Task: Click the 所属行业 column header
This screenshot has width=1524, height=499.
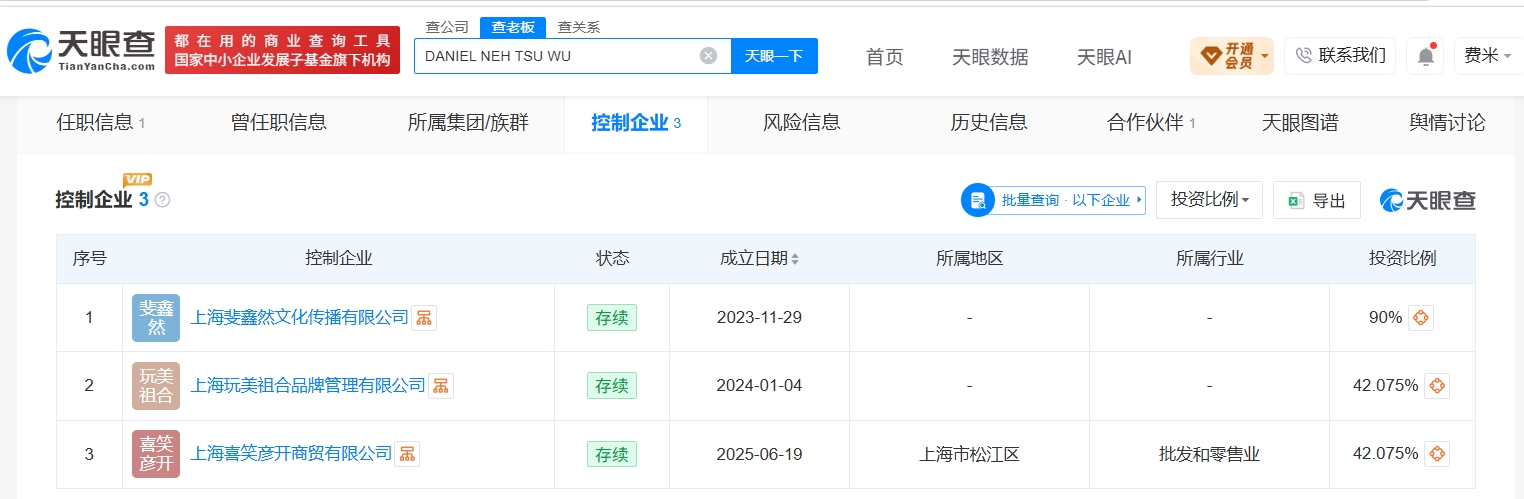Action: point(1209,259)
